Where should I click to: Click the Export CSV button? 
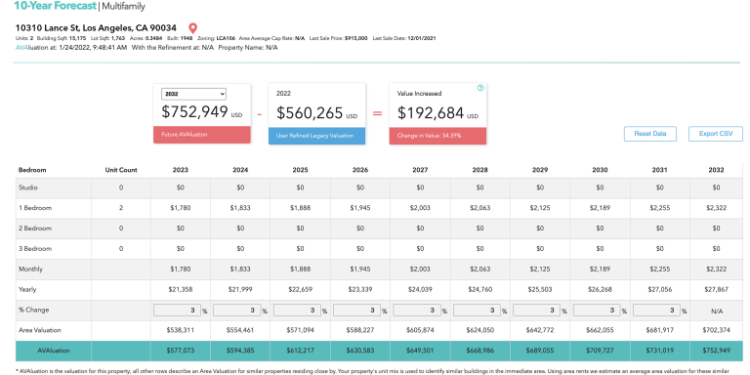(716, 134)
